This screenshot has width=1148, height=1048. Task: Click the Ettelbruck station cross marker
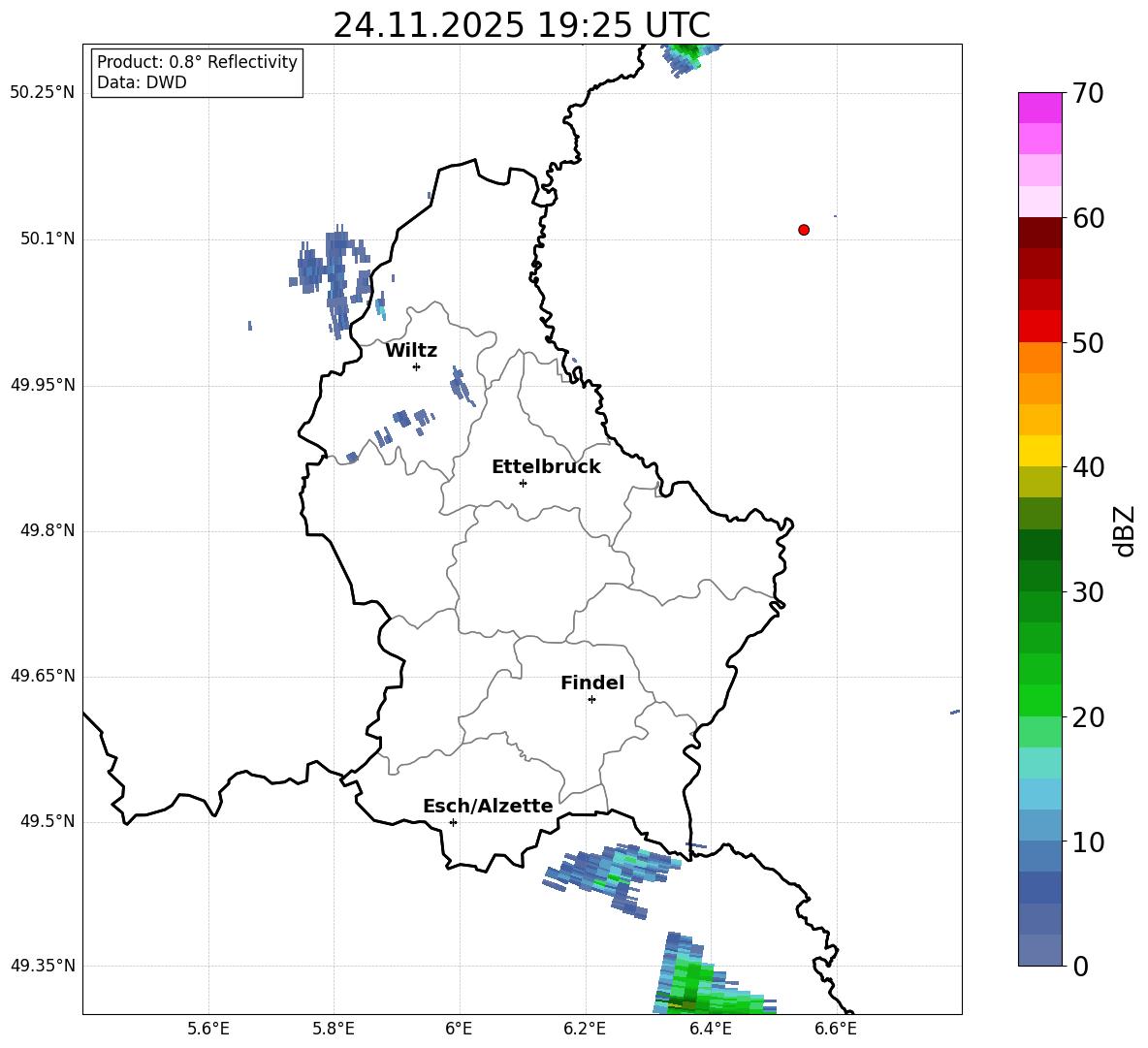click(523, 483)
